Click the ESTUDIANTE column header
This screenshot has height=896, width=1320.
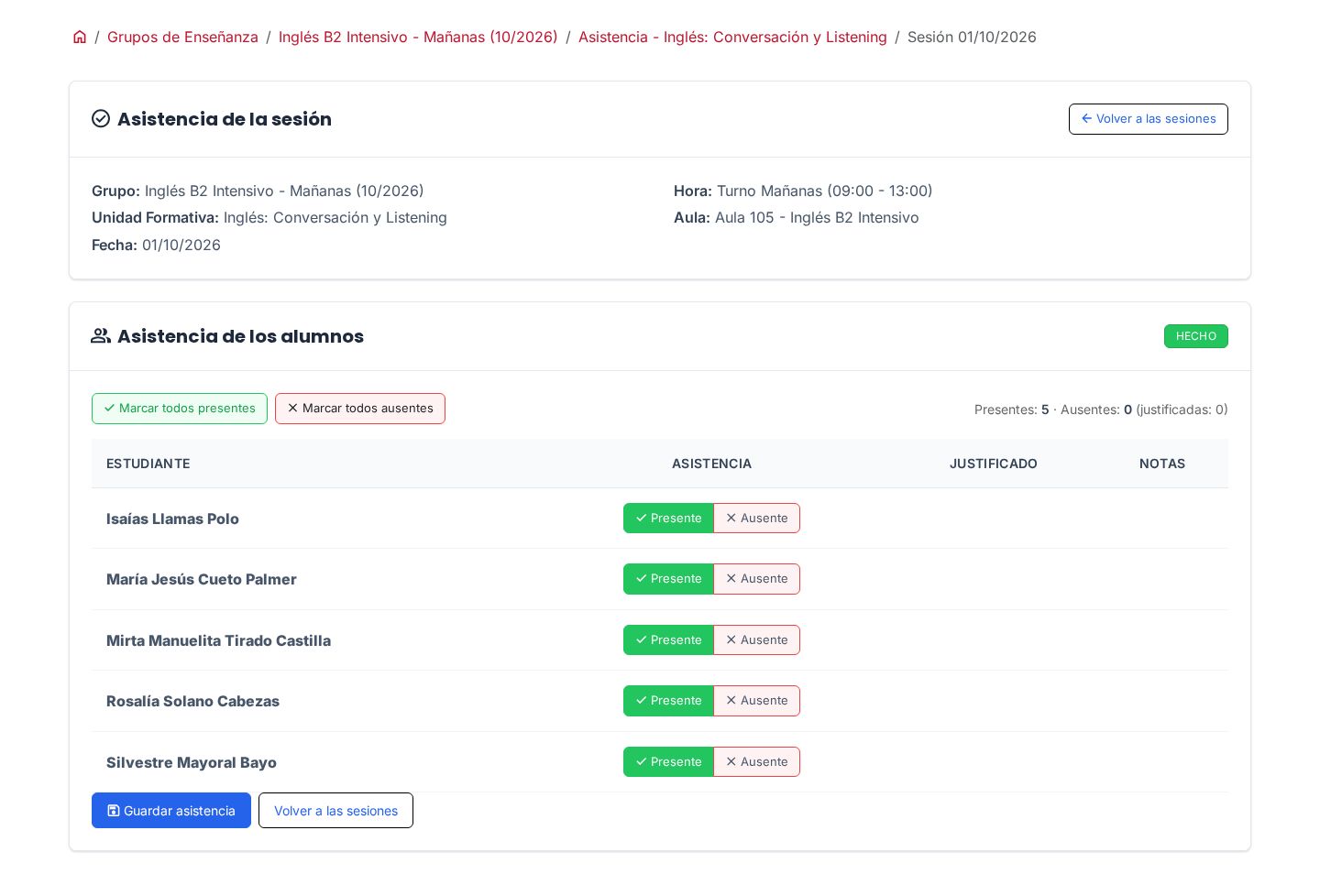[148, 464]
